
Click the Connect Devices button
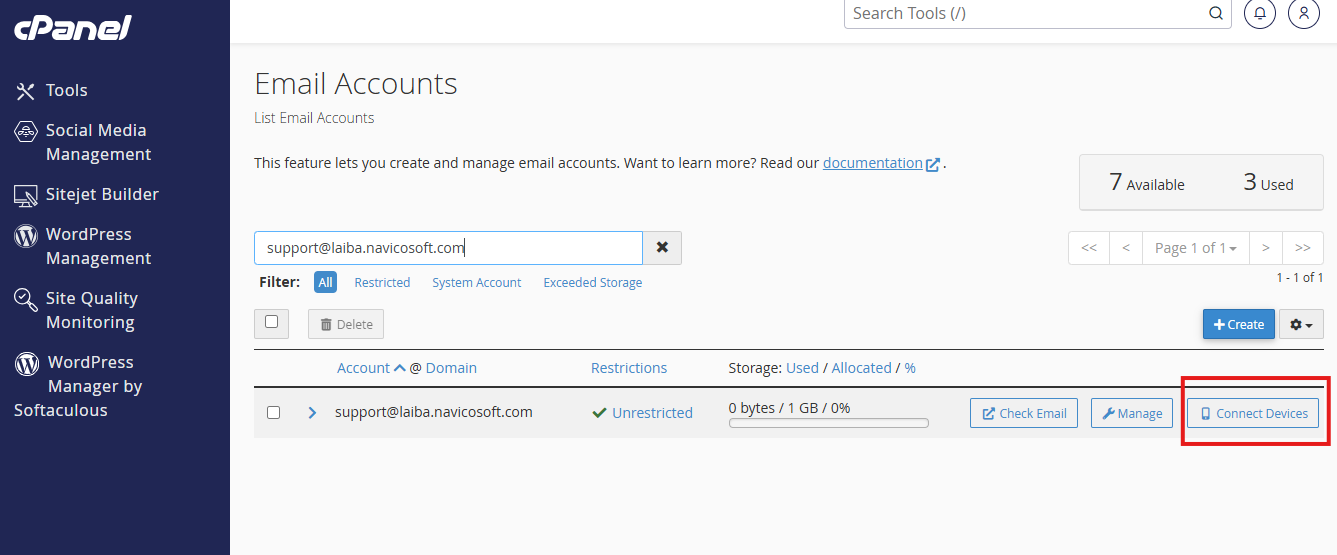point(1253,413)
